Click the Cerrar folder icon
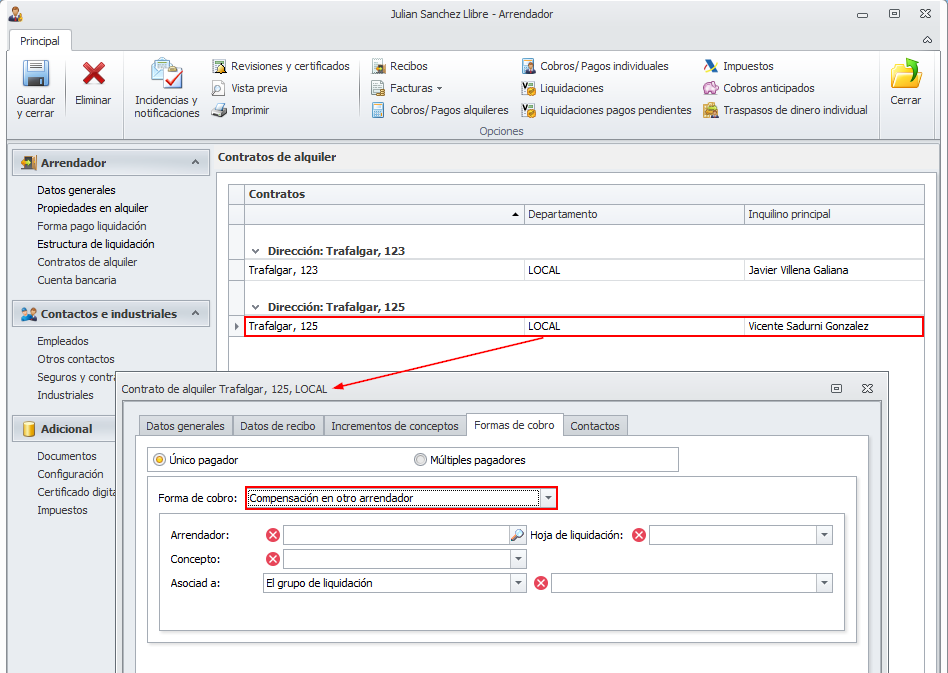This screenshot has height=673, width=948. (x=906, y=73)
